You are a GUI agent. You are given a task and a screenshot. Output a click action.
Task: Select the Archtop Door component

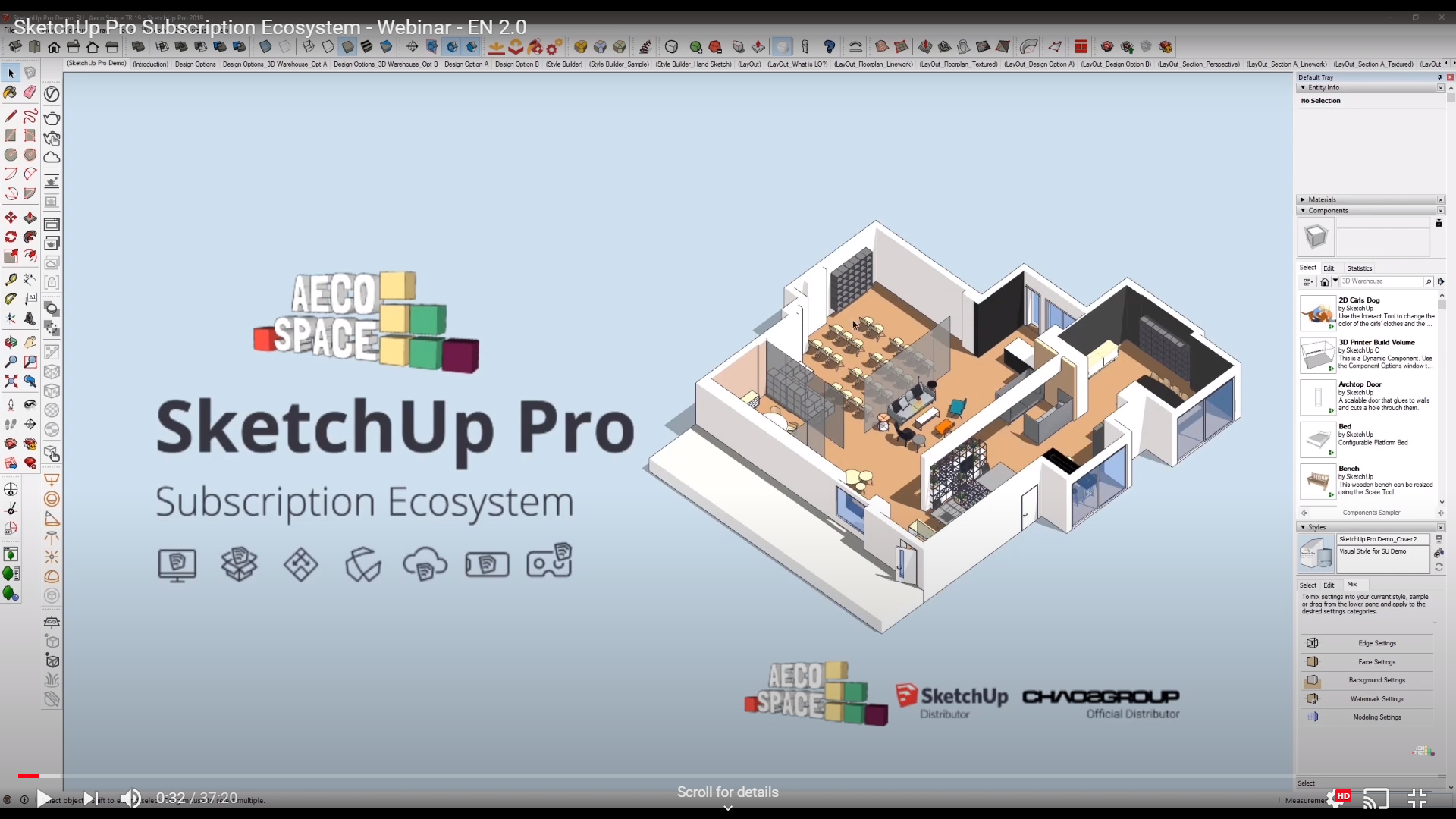pyautogui.click(x=1368, y=397)
